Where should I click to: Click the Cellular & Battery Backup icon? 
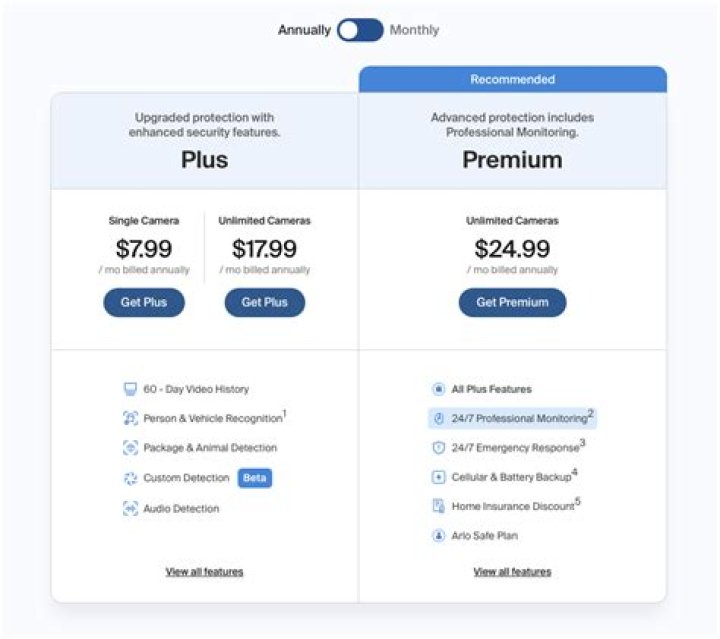coord(438,477)
